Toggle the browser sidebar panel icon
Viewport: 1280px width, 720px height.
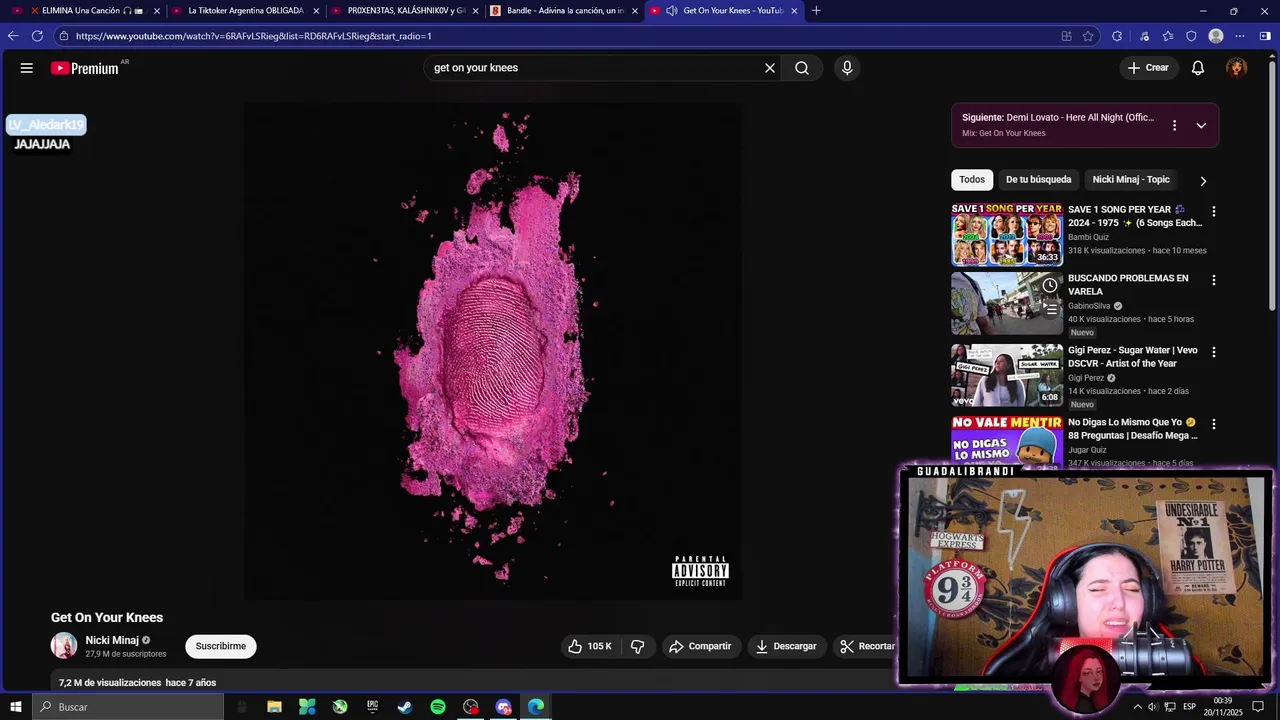pyautogui.click(x=1265, y=36)
